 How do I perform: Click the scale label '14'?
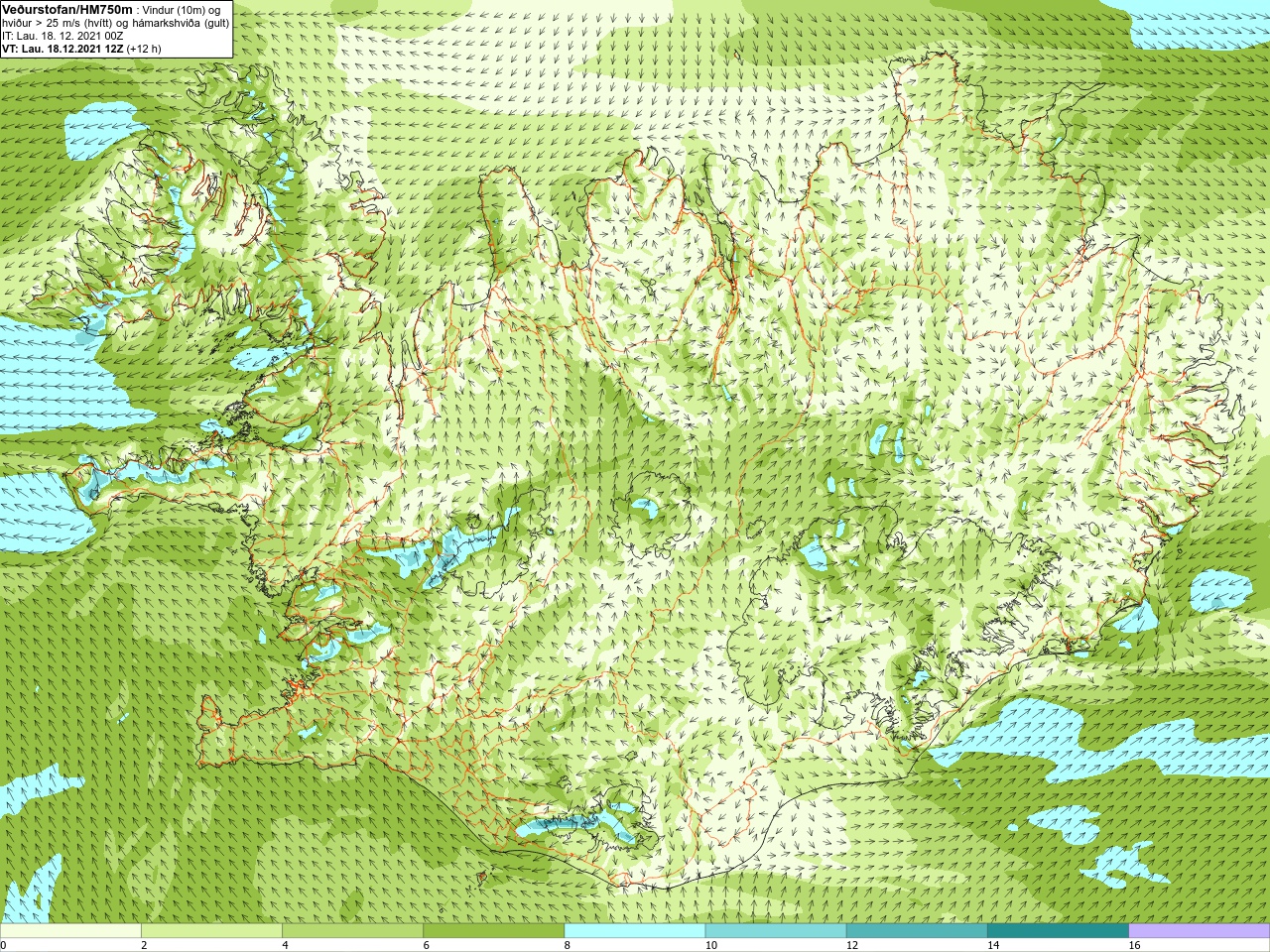(993, 945)
